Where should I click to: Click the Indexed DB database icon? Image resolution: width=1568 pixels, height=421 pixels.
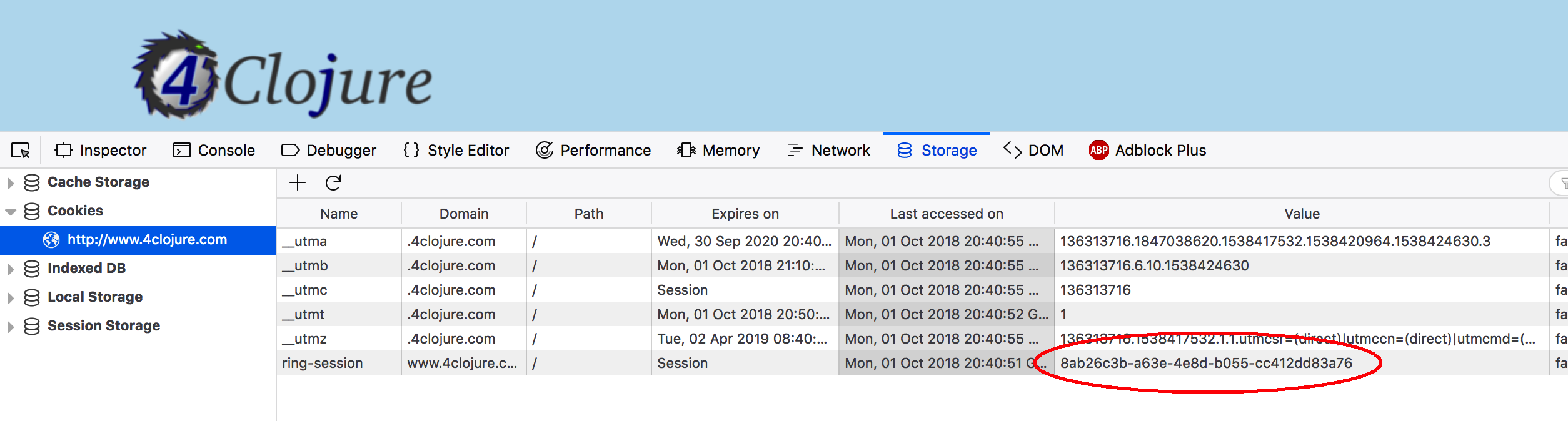(x=32, y=269)
